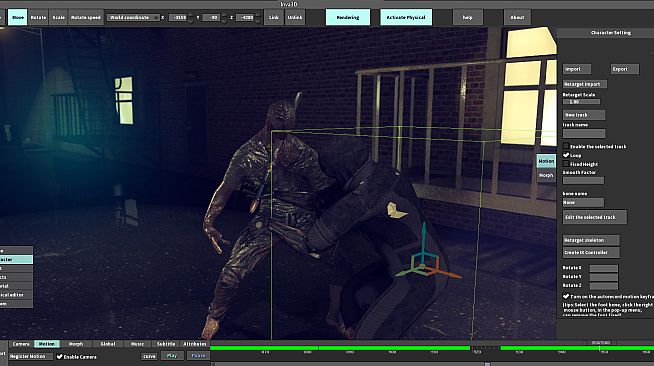Check Enable the selected track
This screenshot has height=366, width=654.
(x=566, y=146)
